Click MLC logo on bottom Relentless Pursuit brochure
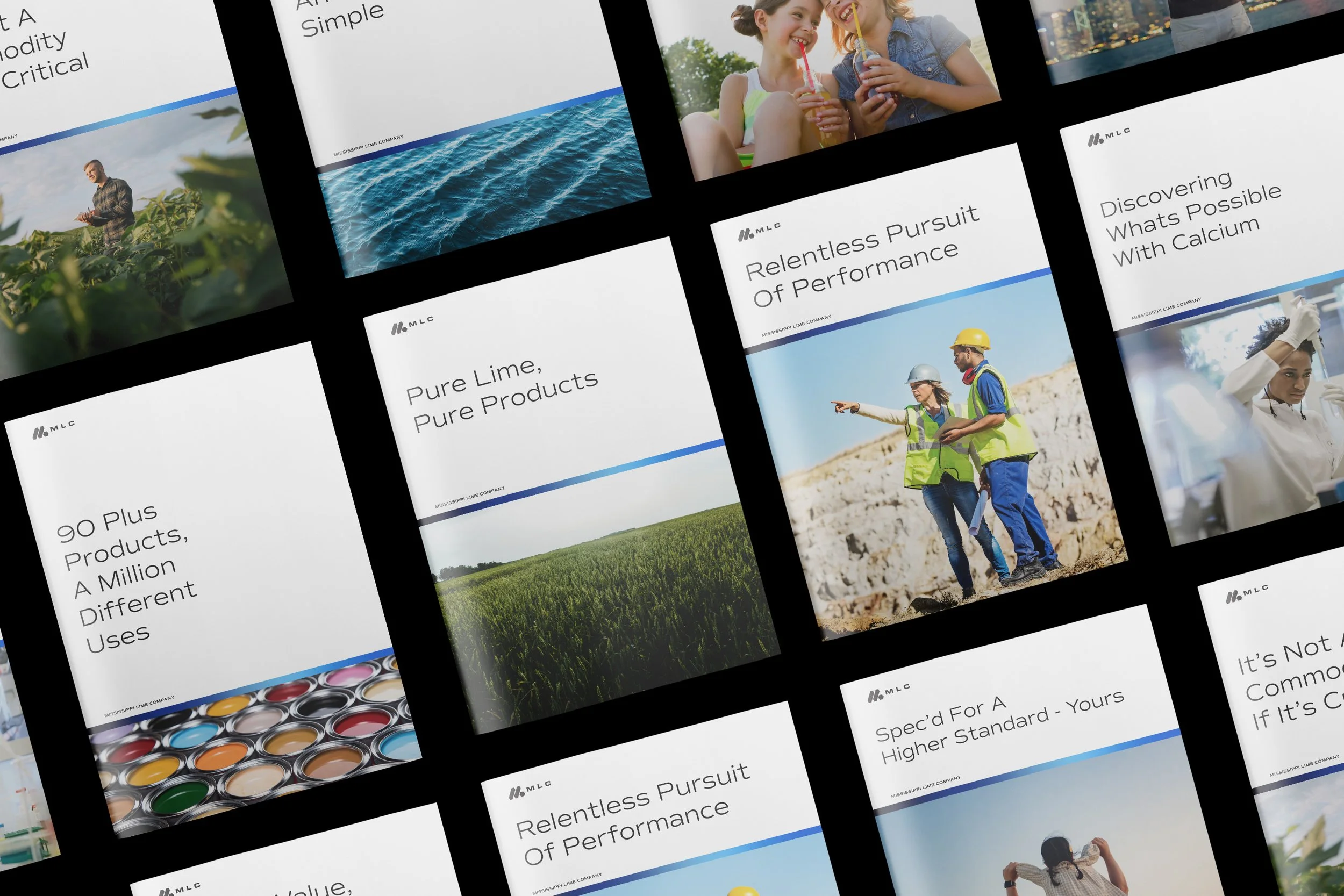Viewport: 1344px width, 896px height. pyautogui.click(x=530, y=789)
